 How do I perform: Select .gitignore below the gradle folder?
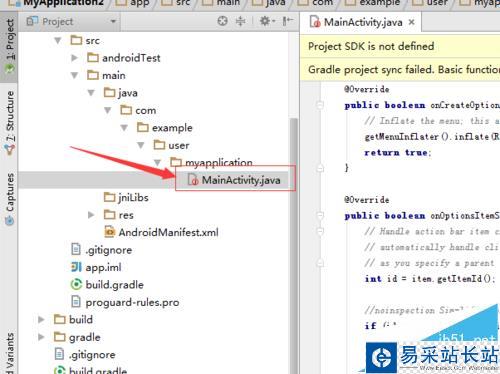[x=92, y=355]
